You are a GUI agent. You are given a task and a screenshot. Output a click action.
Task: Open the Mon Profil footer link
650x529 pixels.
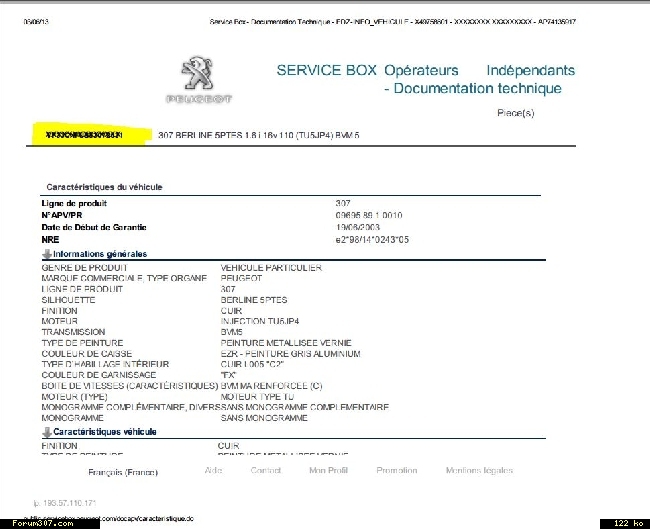[x=328, y=471]
